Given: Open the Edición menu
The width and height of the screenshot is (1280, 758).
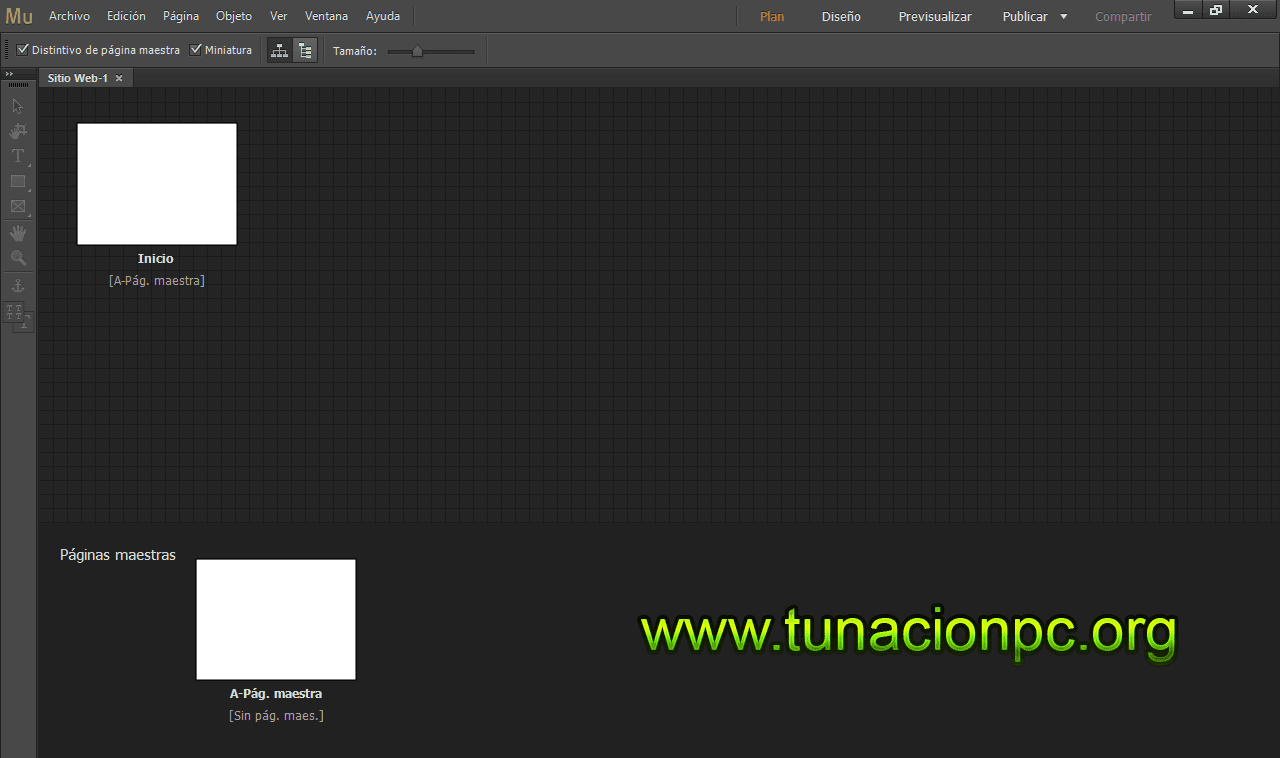Looking at the screenshot, I should pyautogui.click(x=126, y=16).
